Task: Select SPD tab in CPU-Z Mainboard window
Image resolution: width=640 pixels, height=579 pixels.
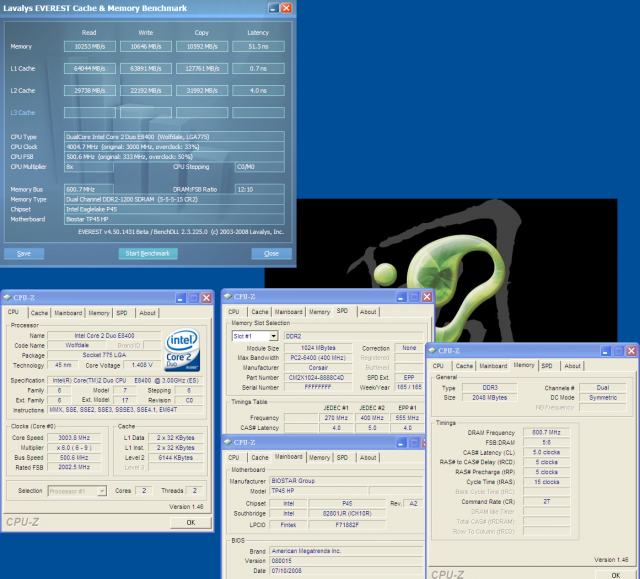Action: click(342, 457)
